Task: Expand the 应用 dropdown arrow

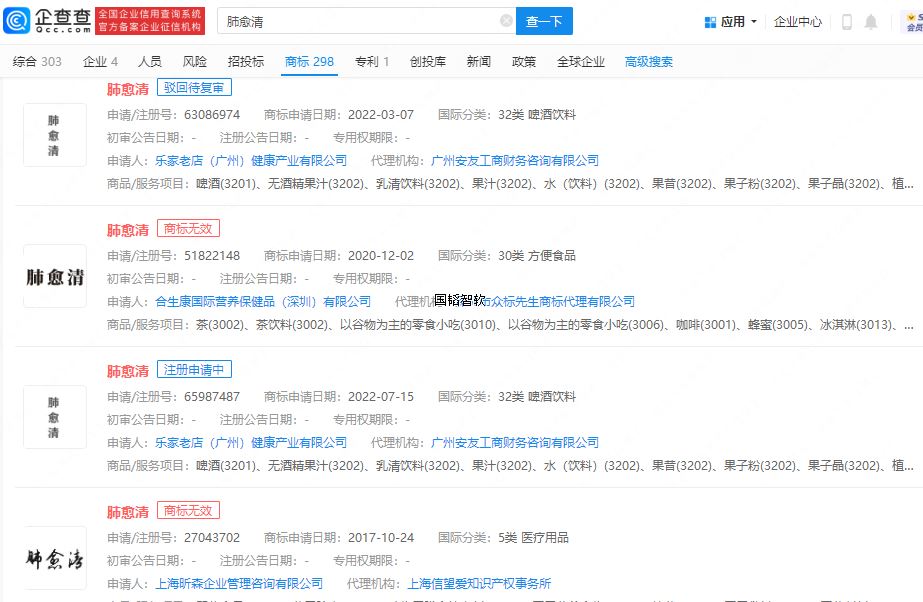Action: tap(753, 22)
